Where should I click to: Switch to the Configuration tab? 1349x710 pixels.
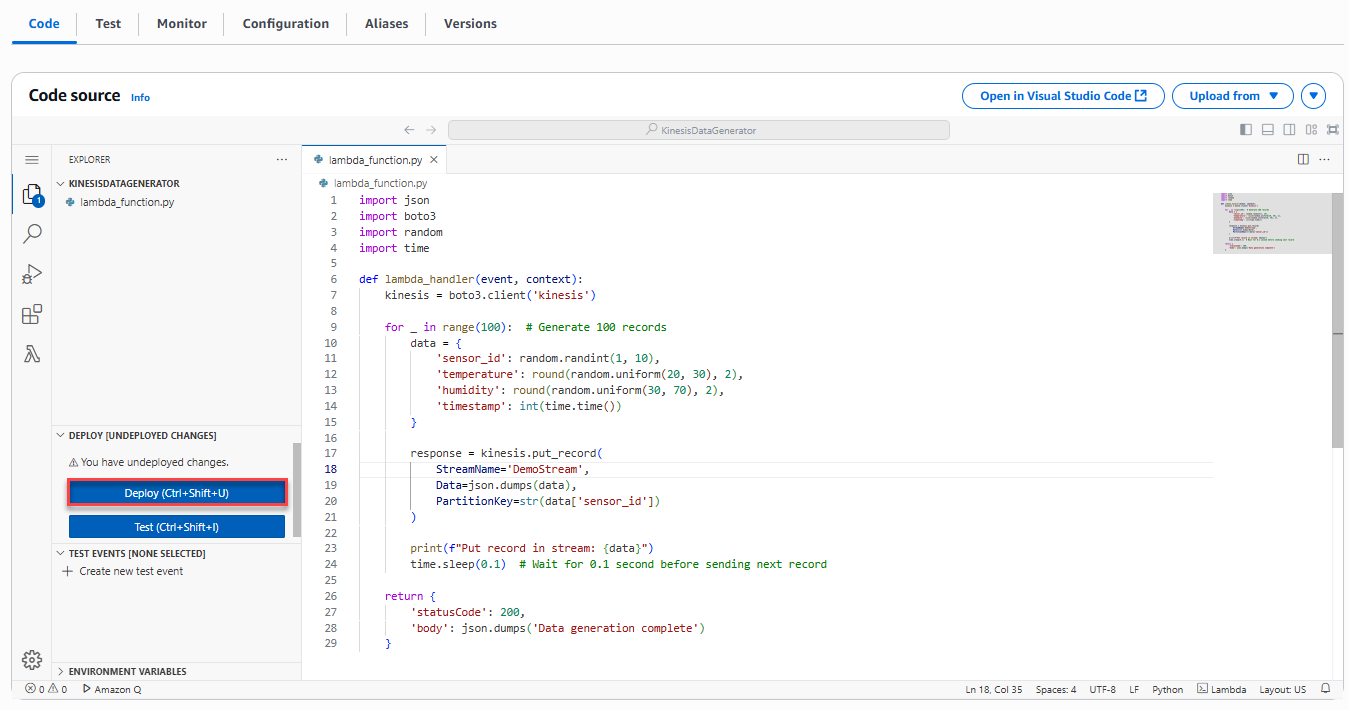285,24
